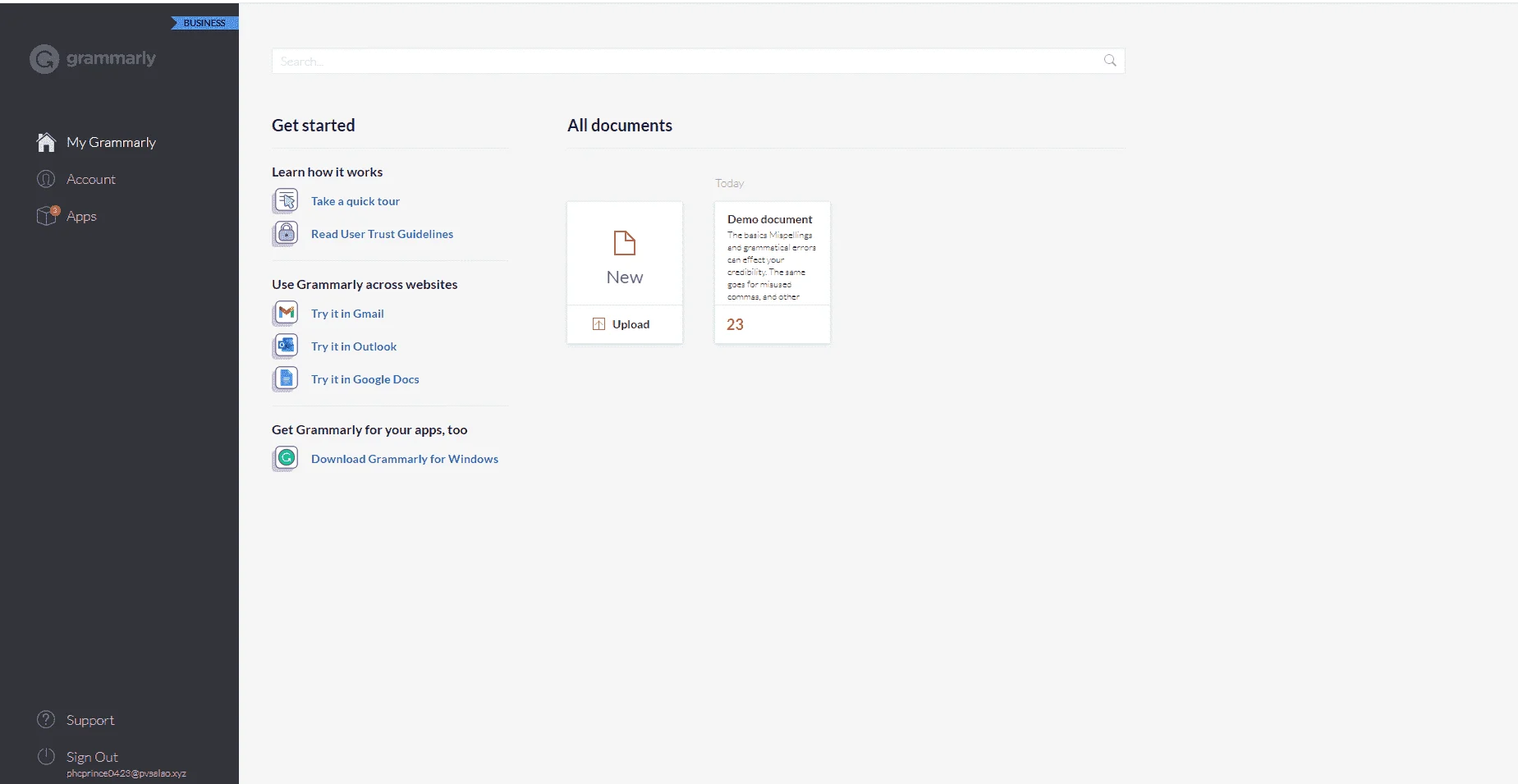The image size is (1518, 784).
Task: Click Download Grammarly for Windows link
Action: [x=405, y=459]
